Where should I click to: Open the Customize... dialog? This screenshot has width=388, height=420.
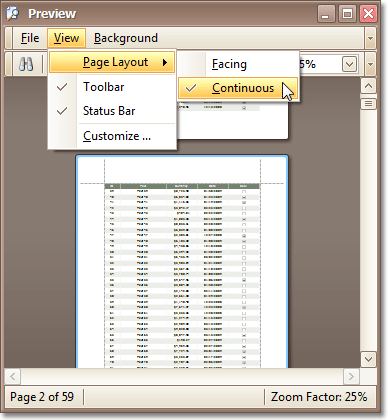click(112, 136)
